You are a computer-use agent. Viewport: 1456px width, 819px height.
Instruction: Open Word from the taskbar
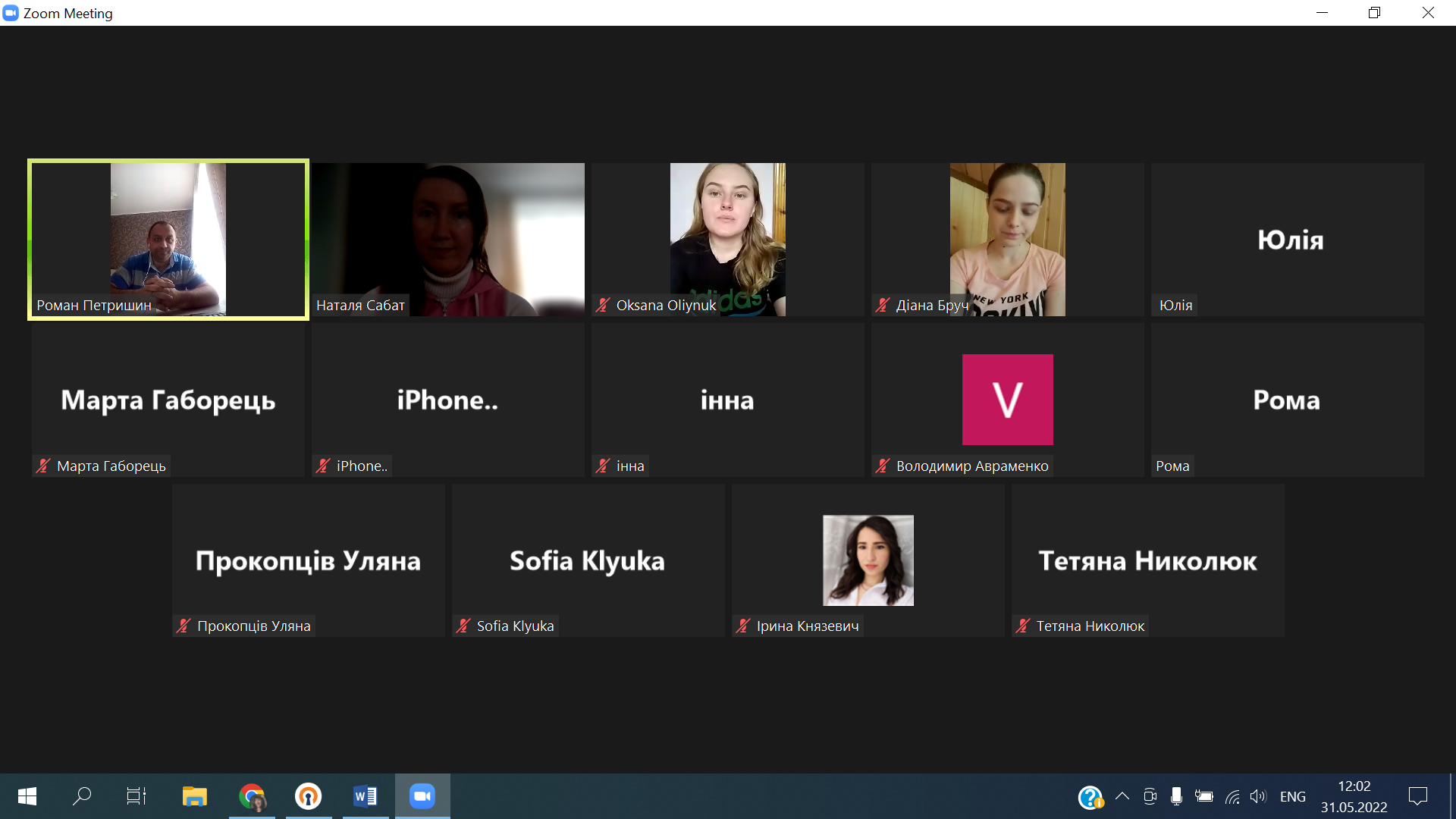[365, 796]
